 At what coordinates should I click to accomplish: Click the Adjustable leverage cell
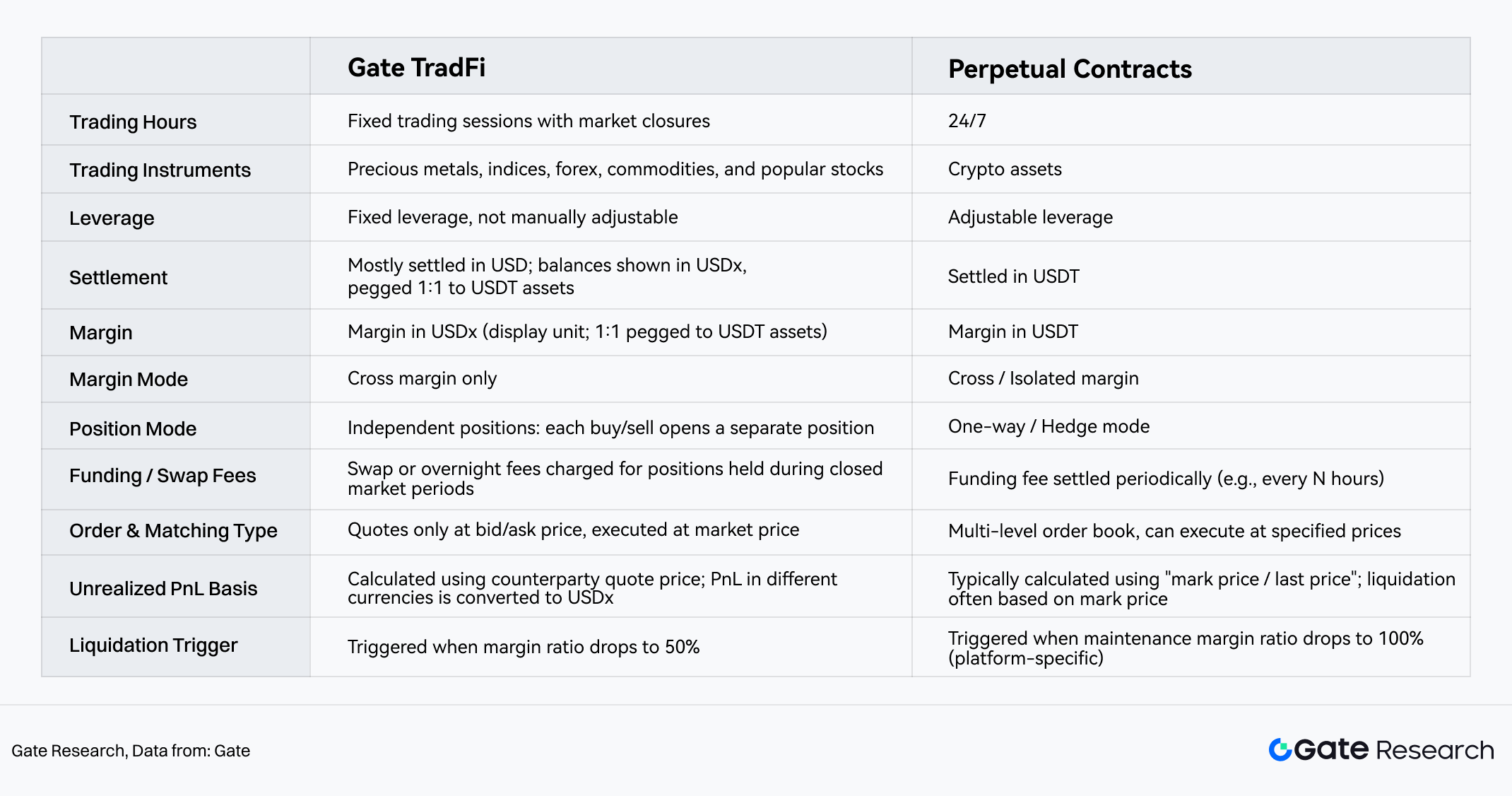click(x=1030, y=217)
